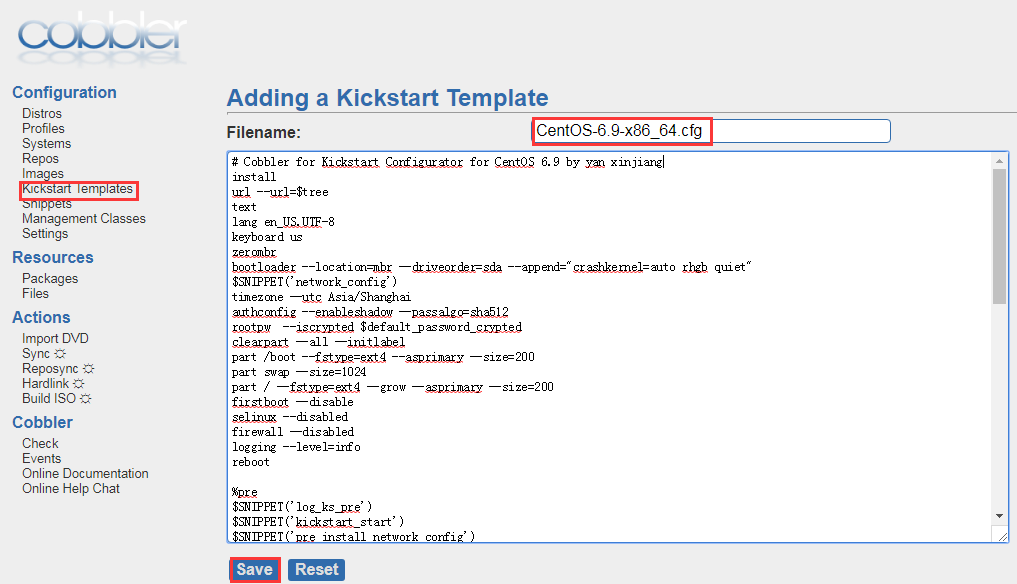Open Online Documentation
Image resolution: width=1017 pixels, height=584 pixels.
[x=85, y=474]
